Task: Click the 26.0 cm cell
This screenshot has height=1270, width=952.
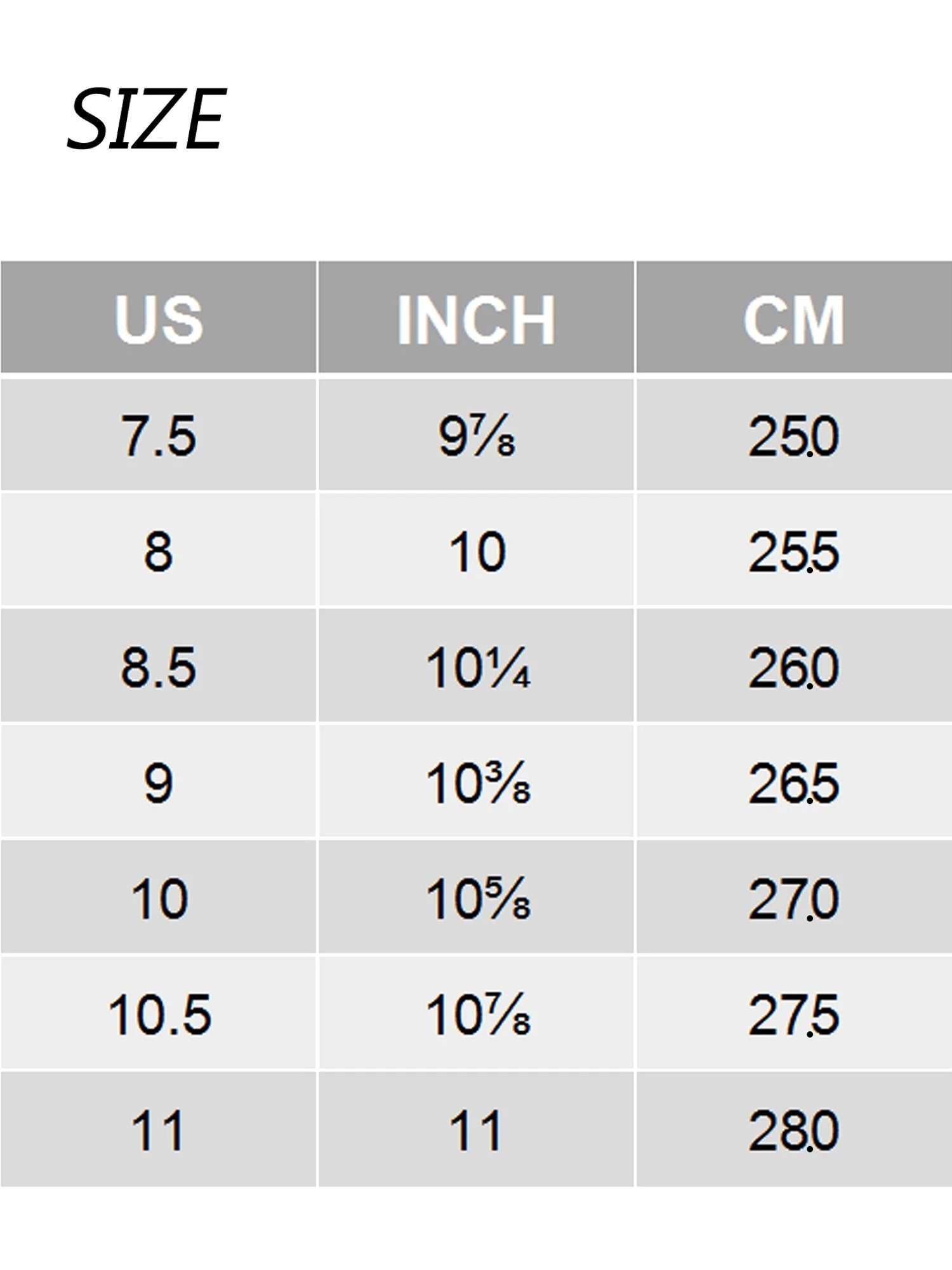Action: tap(794, 665)
